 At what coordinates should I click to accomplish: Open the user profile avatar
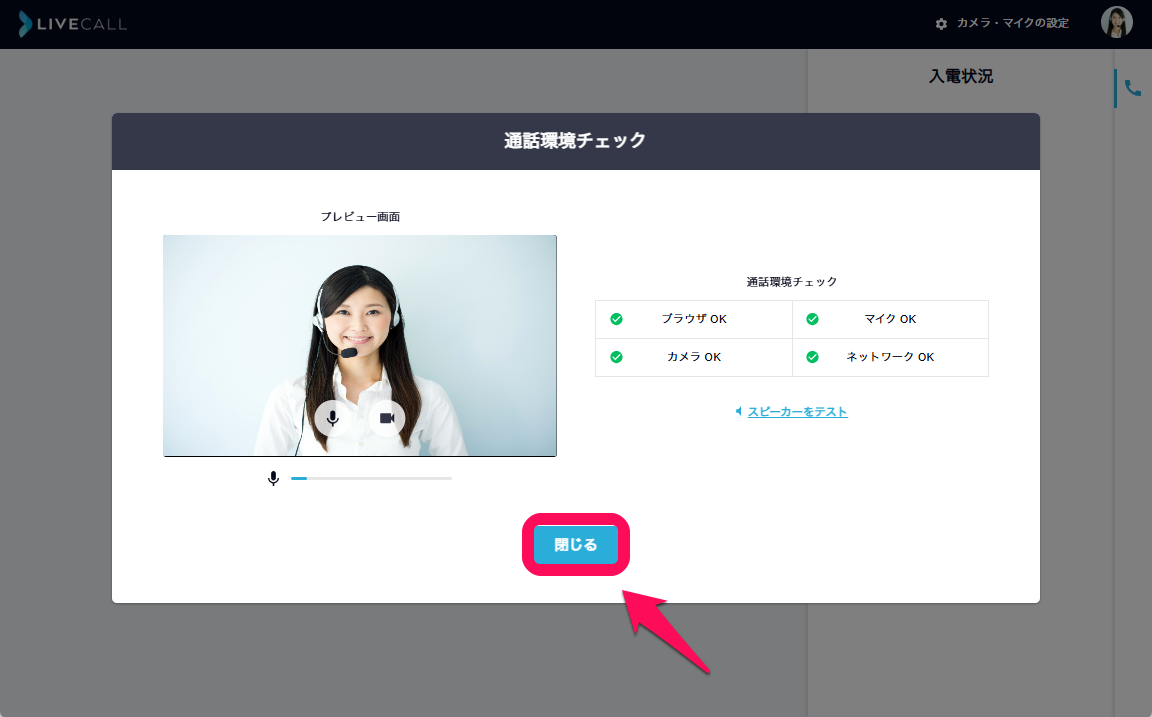(1116, 22)
